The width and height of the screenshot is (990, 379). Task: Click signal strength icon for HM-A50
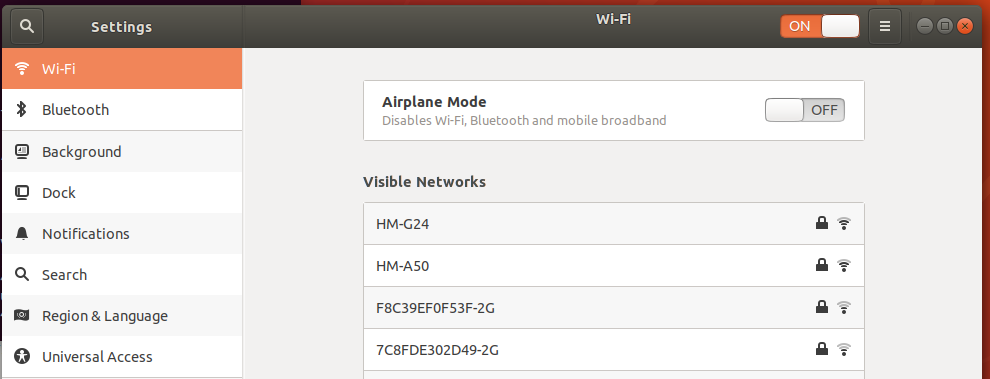(x=844, y=265)
